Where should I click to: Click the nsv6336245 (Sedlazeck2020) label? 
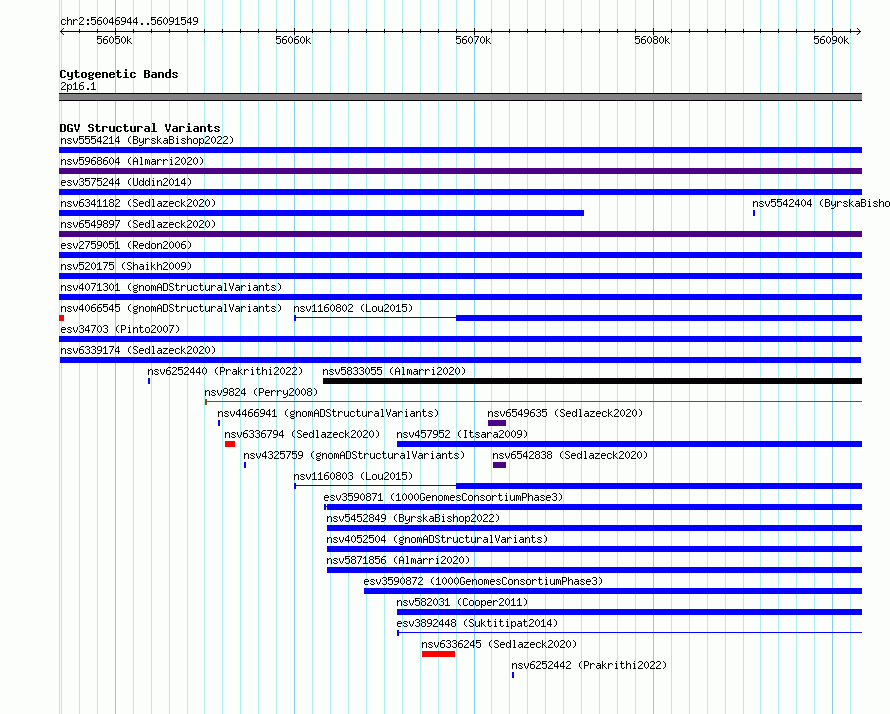point(499,644)
